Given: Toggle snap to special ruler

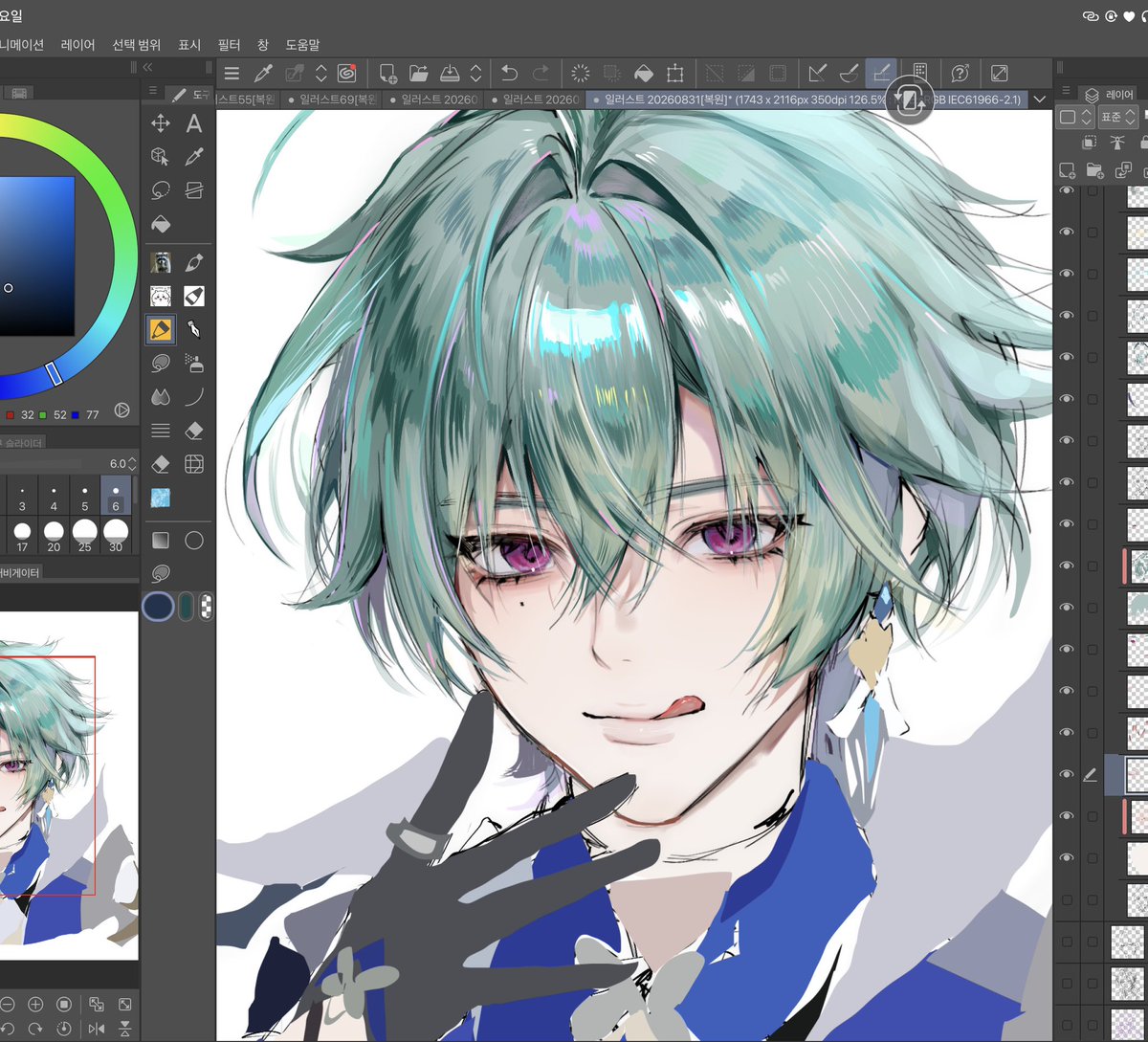Looking at the screenshot, I should point(849,73).
